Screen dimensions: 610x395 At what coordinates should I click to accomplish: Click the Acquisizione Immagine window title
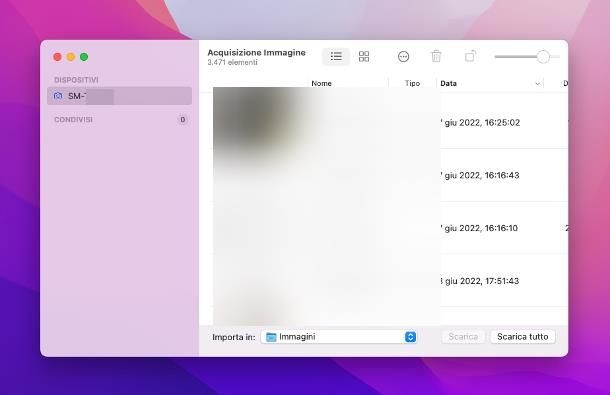(256, 53)
